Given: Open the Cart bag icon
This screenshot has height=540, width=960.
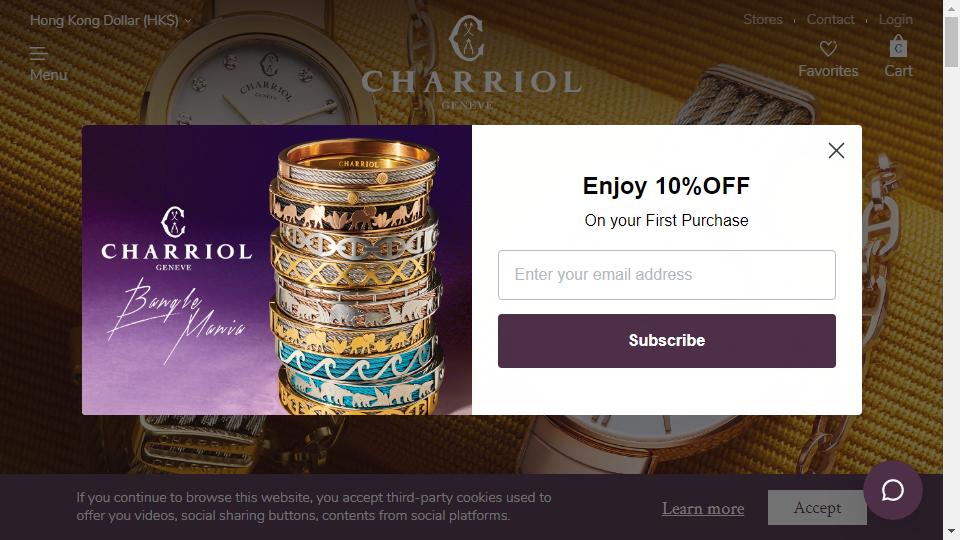Looking at the screenshot, I should (898, 47).
